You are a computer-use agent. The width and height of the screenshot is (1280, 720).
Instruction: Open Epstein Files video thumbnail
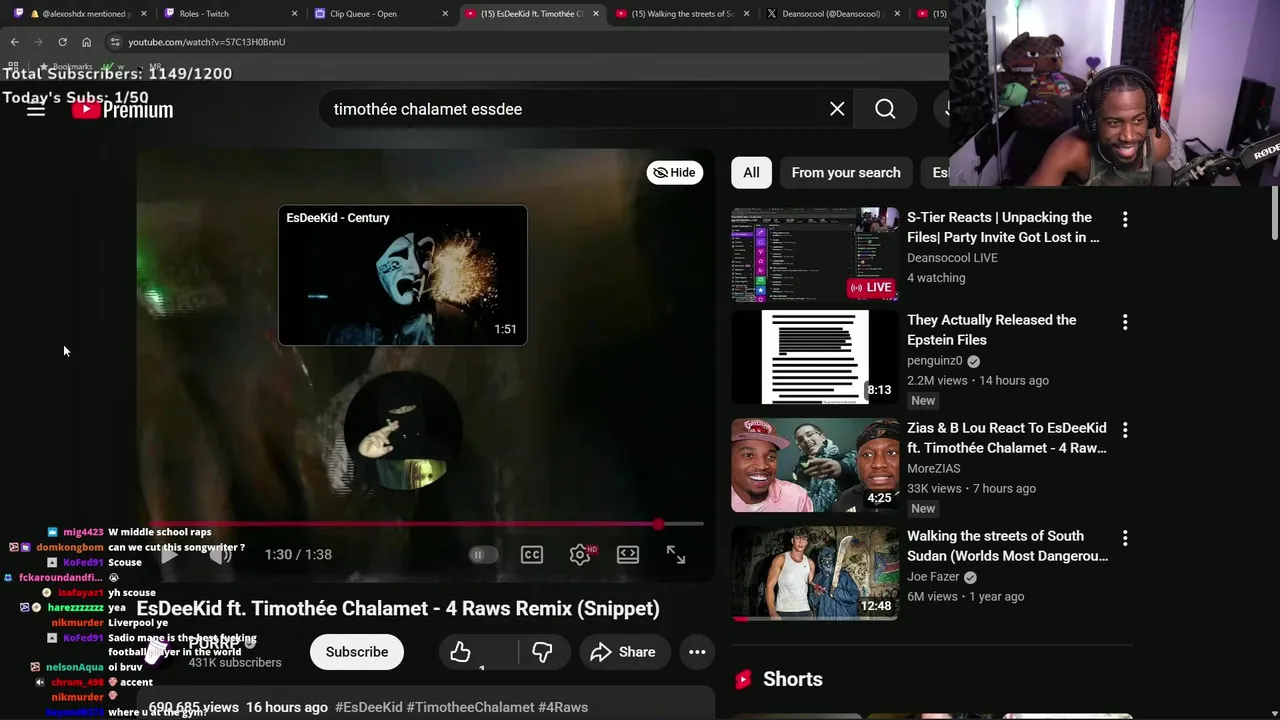pos(815,357)
